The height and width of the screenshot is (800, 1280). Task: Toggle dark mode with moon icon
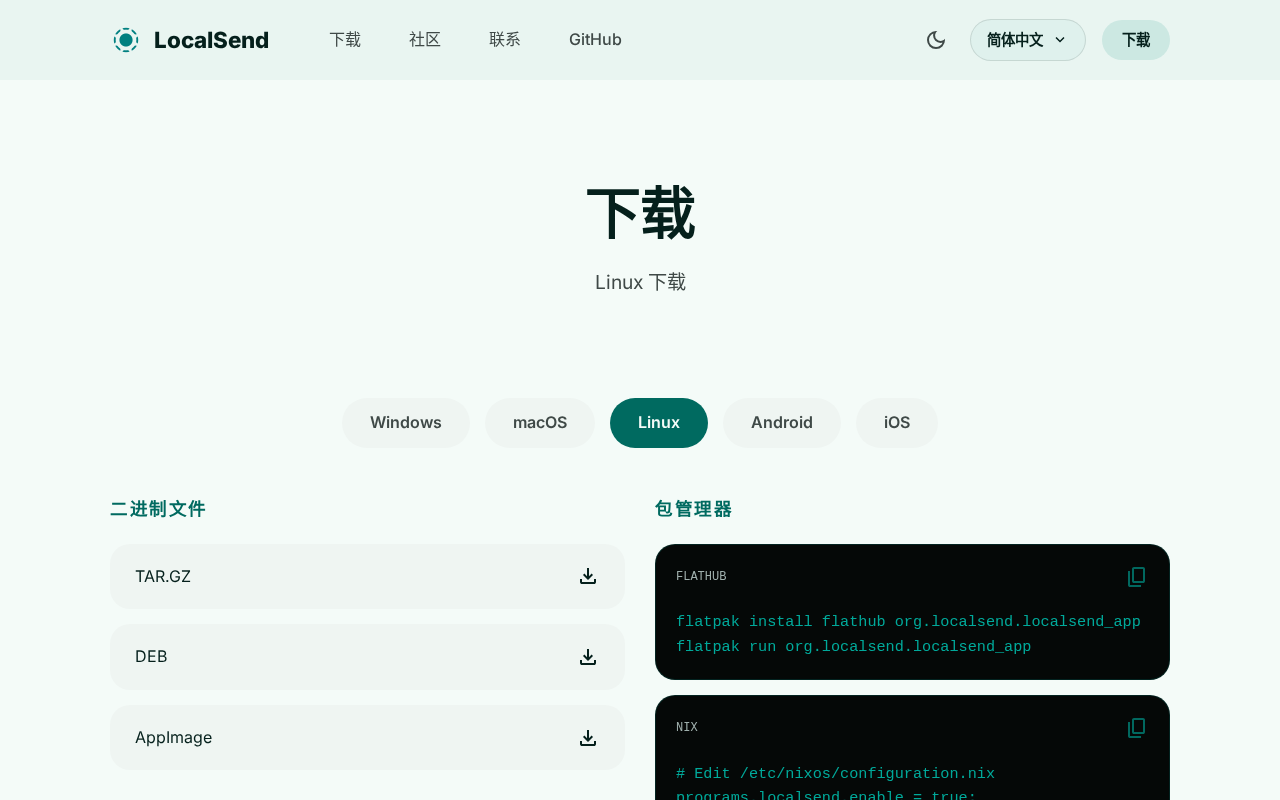coord(936,40)
